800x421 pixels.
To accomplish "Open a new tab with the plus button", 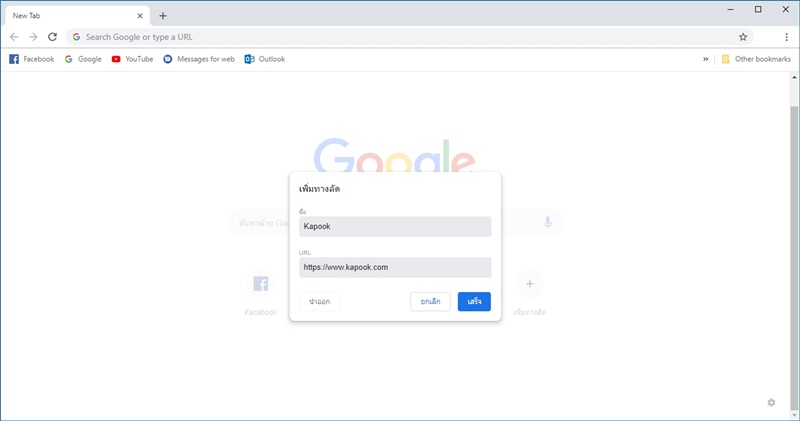I will [x=163, y=16].
